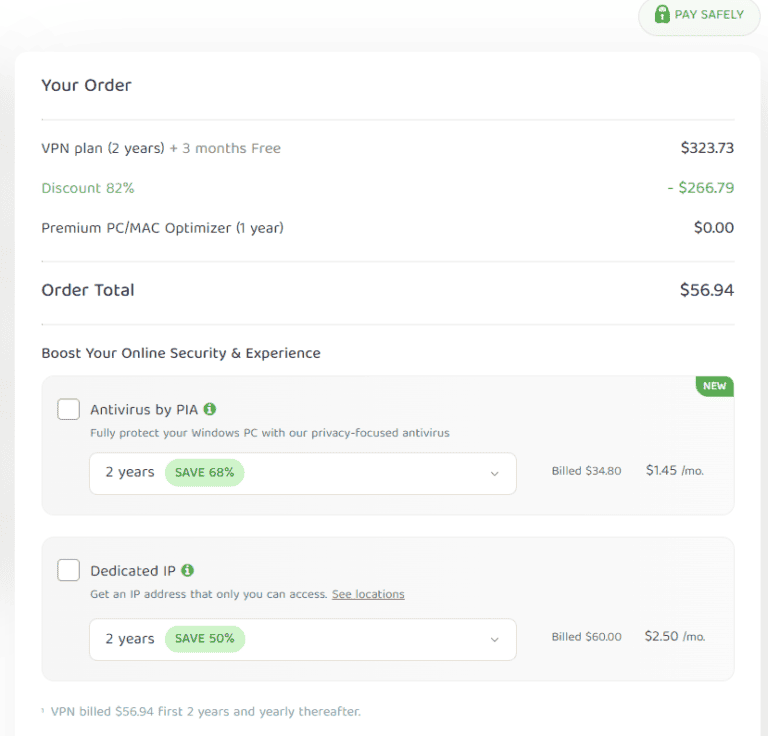Click the green Discount 82% text
This screenshot has height=736, width=768.
(x=88, y=188)
